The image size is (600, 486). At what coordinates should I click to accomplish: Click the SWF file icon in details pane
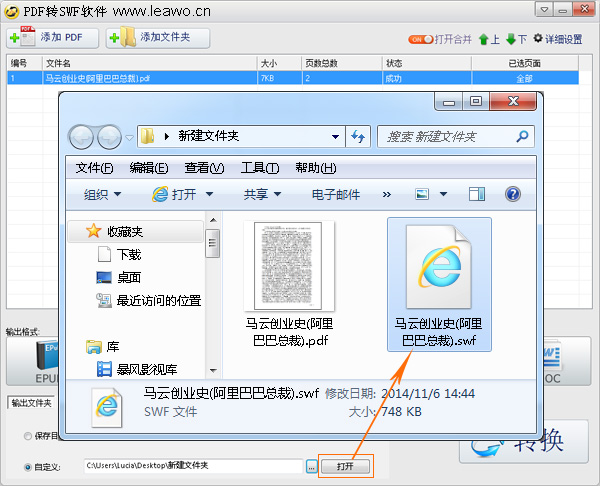[x=107, y=407]
